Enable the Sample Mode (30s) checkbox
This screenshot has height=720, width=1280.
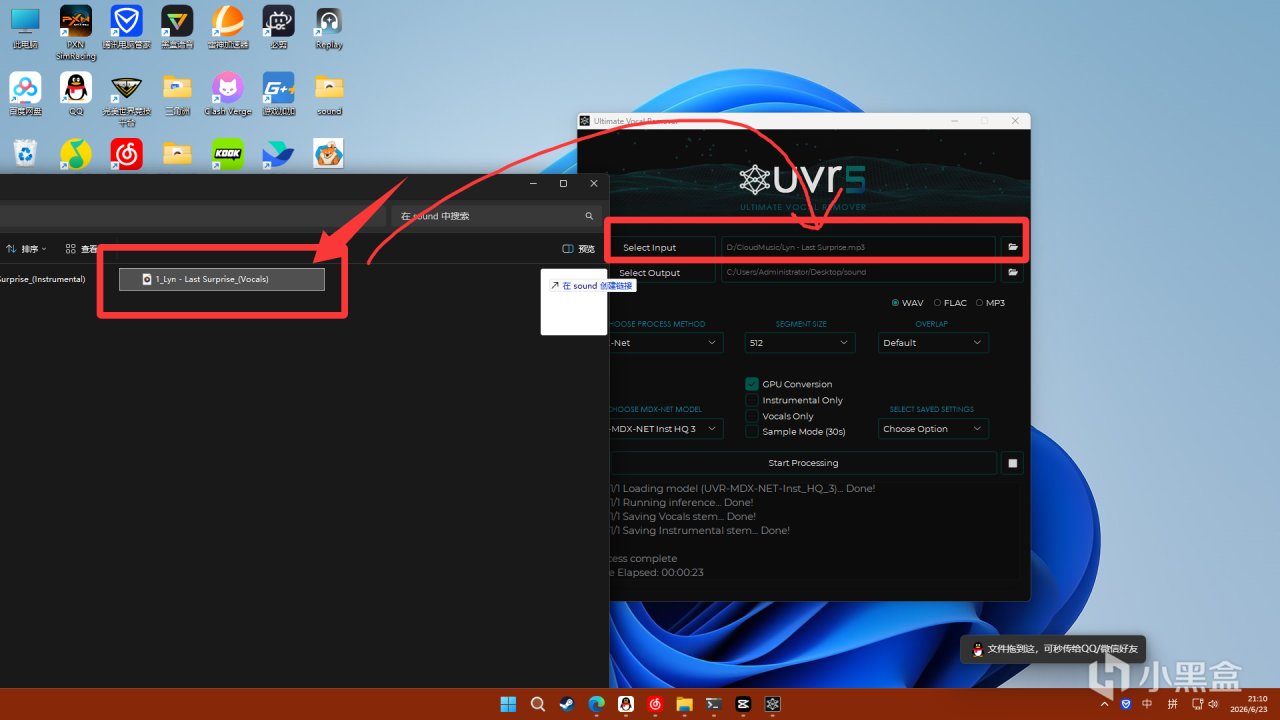752,432
